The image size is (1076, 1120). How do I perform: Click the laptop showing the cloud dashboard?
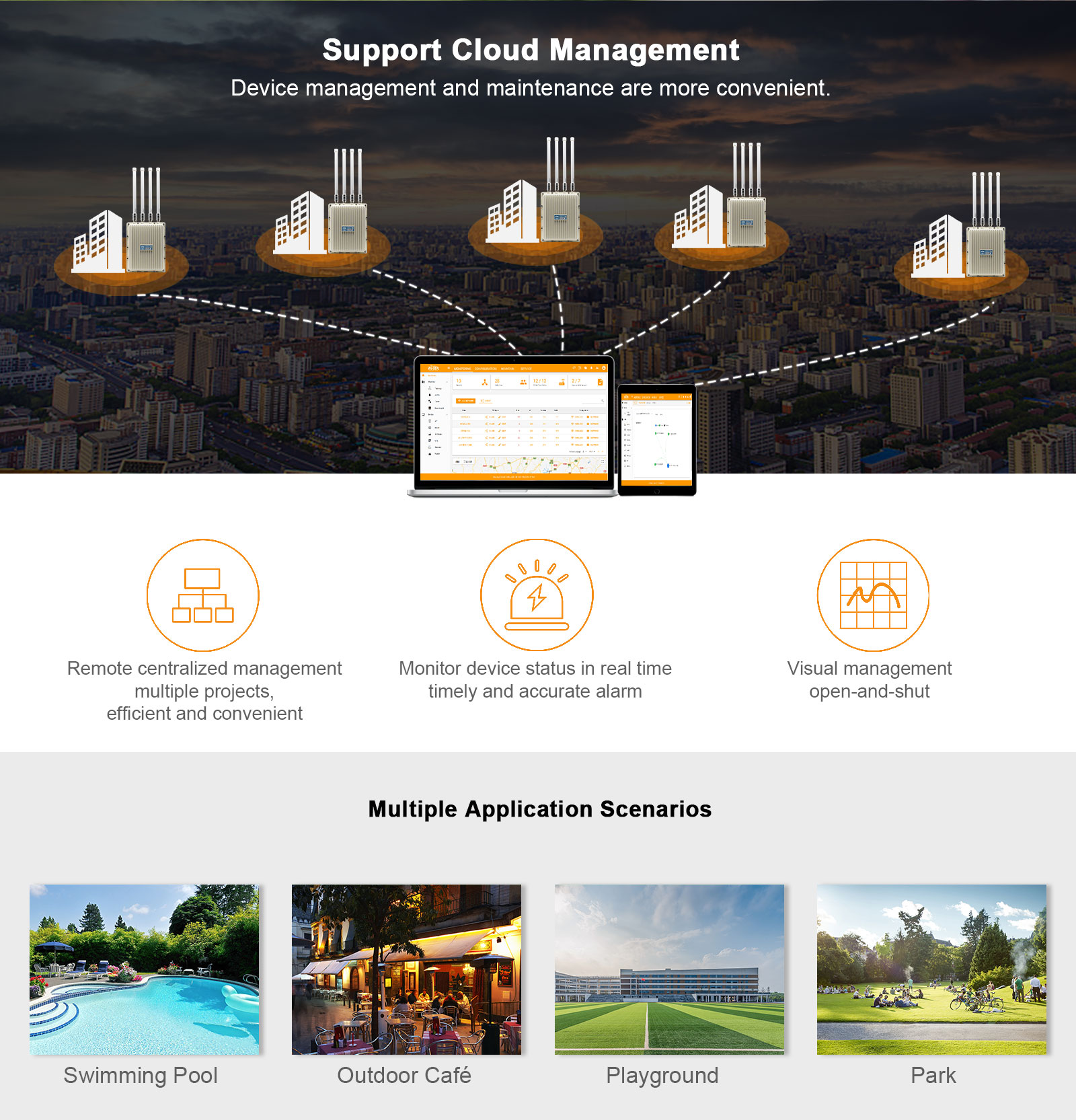[x=513, y=424]
